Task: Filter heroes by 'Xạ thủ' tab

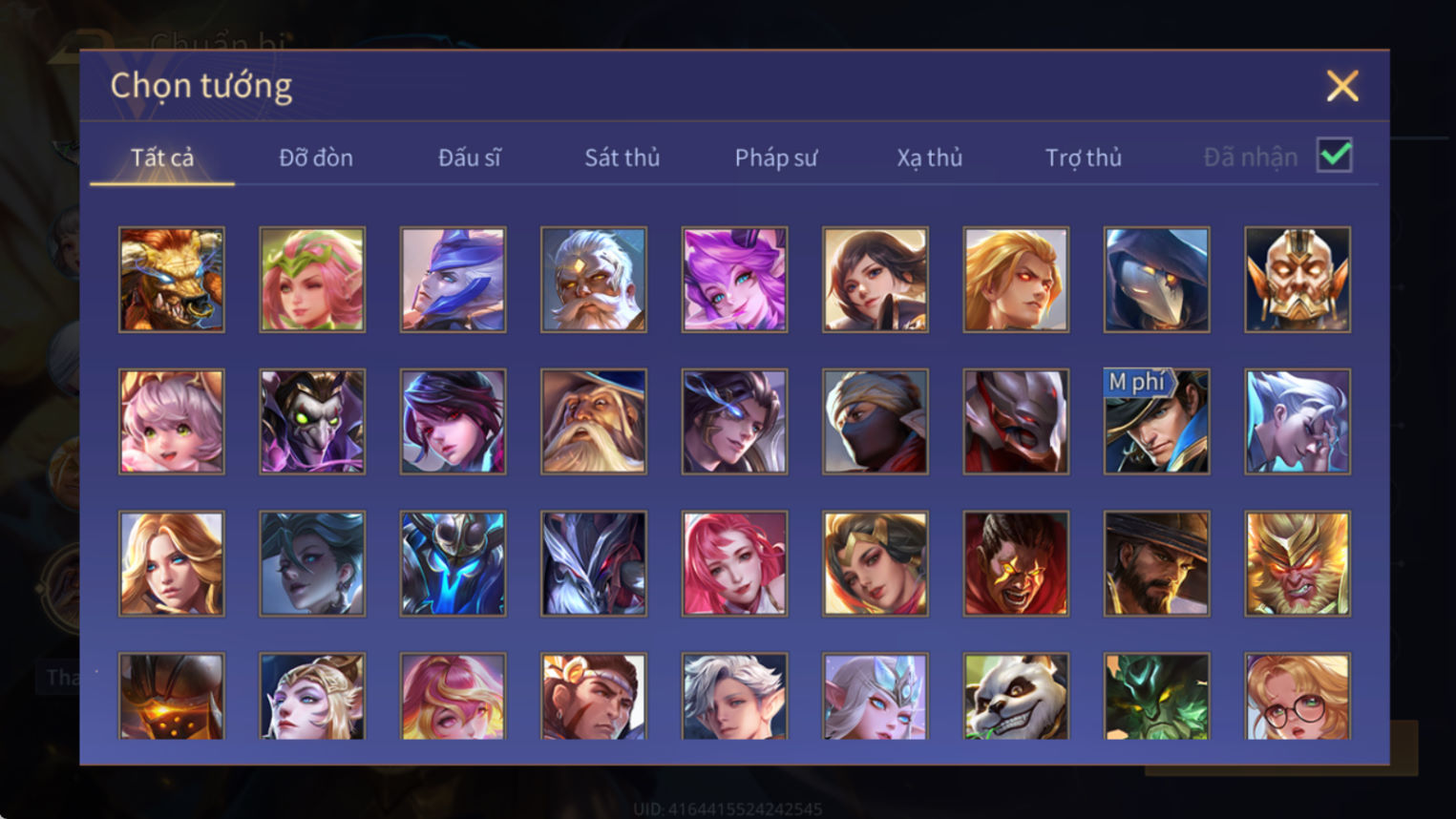Action: [930, 157]
